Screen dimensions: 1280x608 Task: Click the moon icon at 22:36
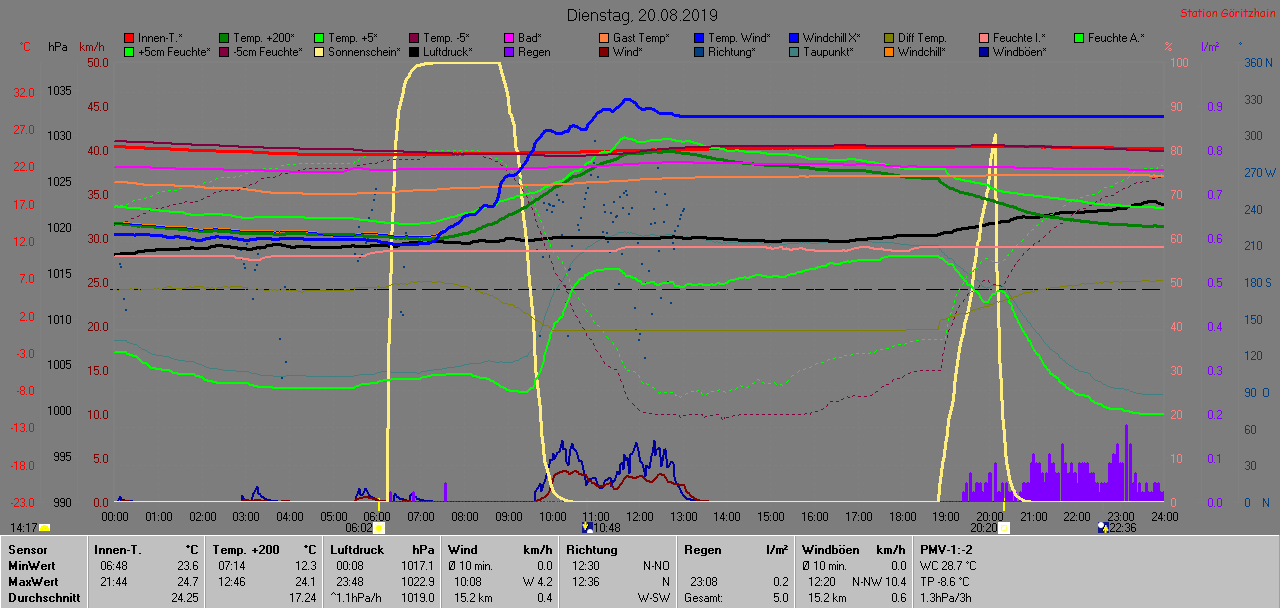tap(1103, 527)
